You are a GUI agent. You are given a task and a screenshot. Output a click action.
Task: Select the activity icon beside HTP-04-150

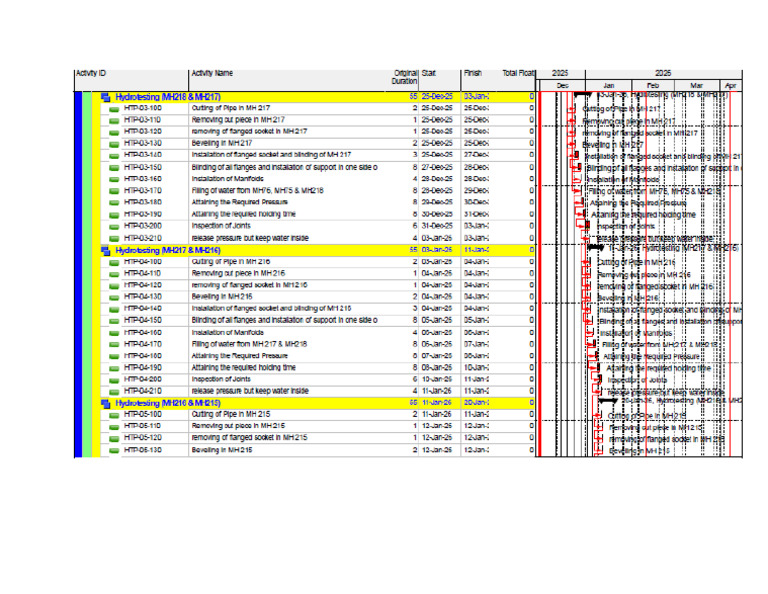point(114,321)
